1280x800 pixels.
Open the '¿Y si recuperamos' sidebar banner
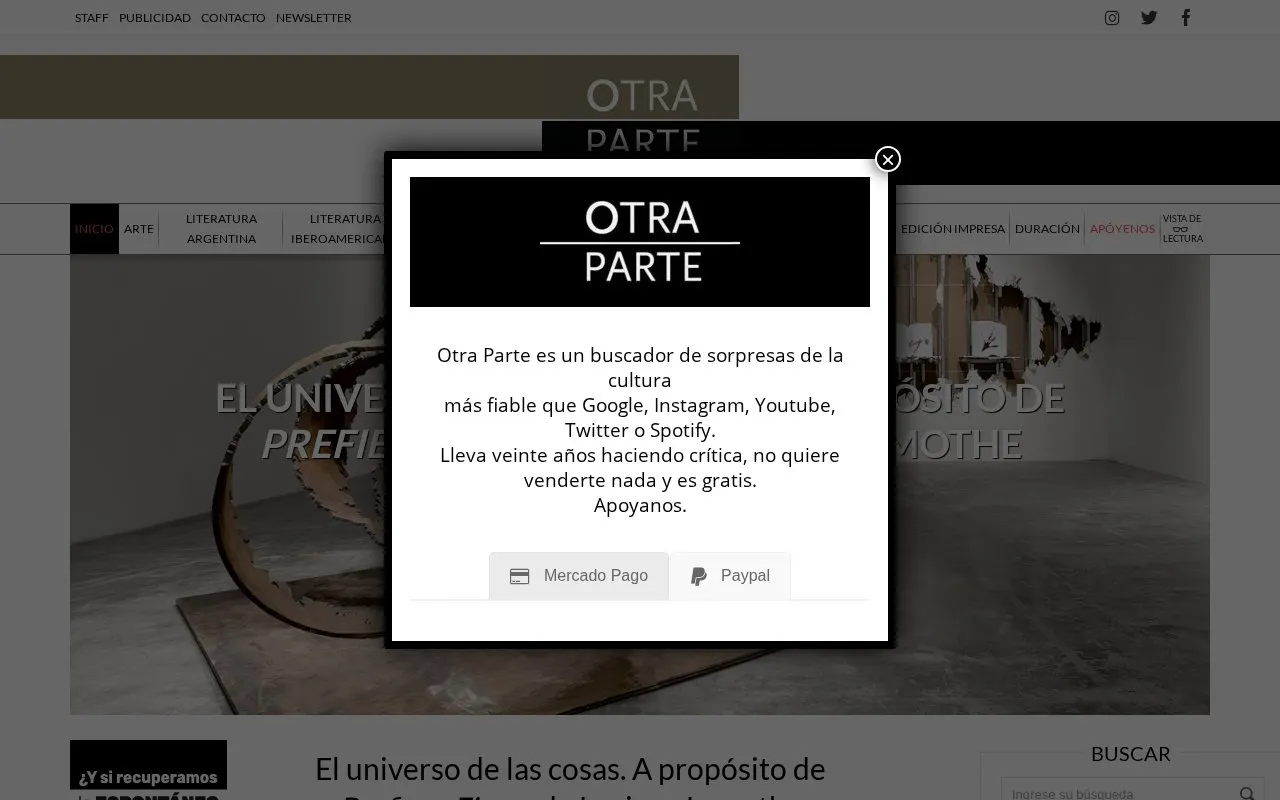[x=148, y=770]
